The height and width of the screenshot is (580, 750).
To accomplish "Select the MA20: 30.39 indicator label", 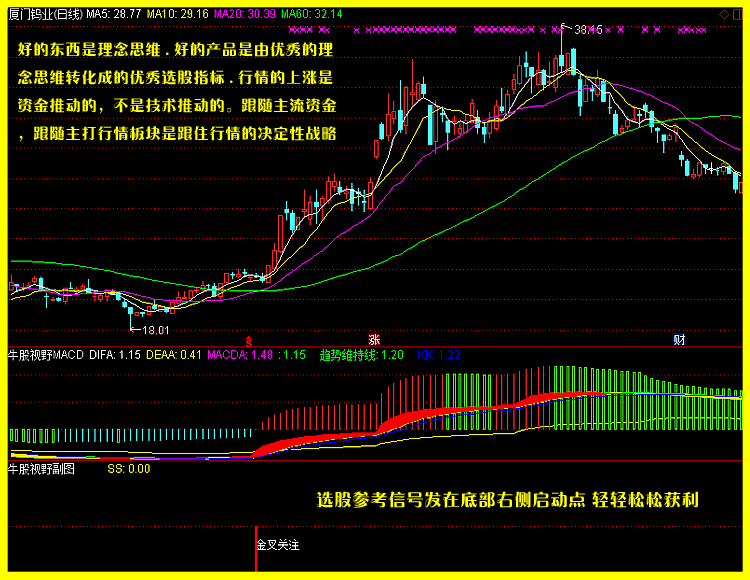I will (244, 14).
